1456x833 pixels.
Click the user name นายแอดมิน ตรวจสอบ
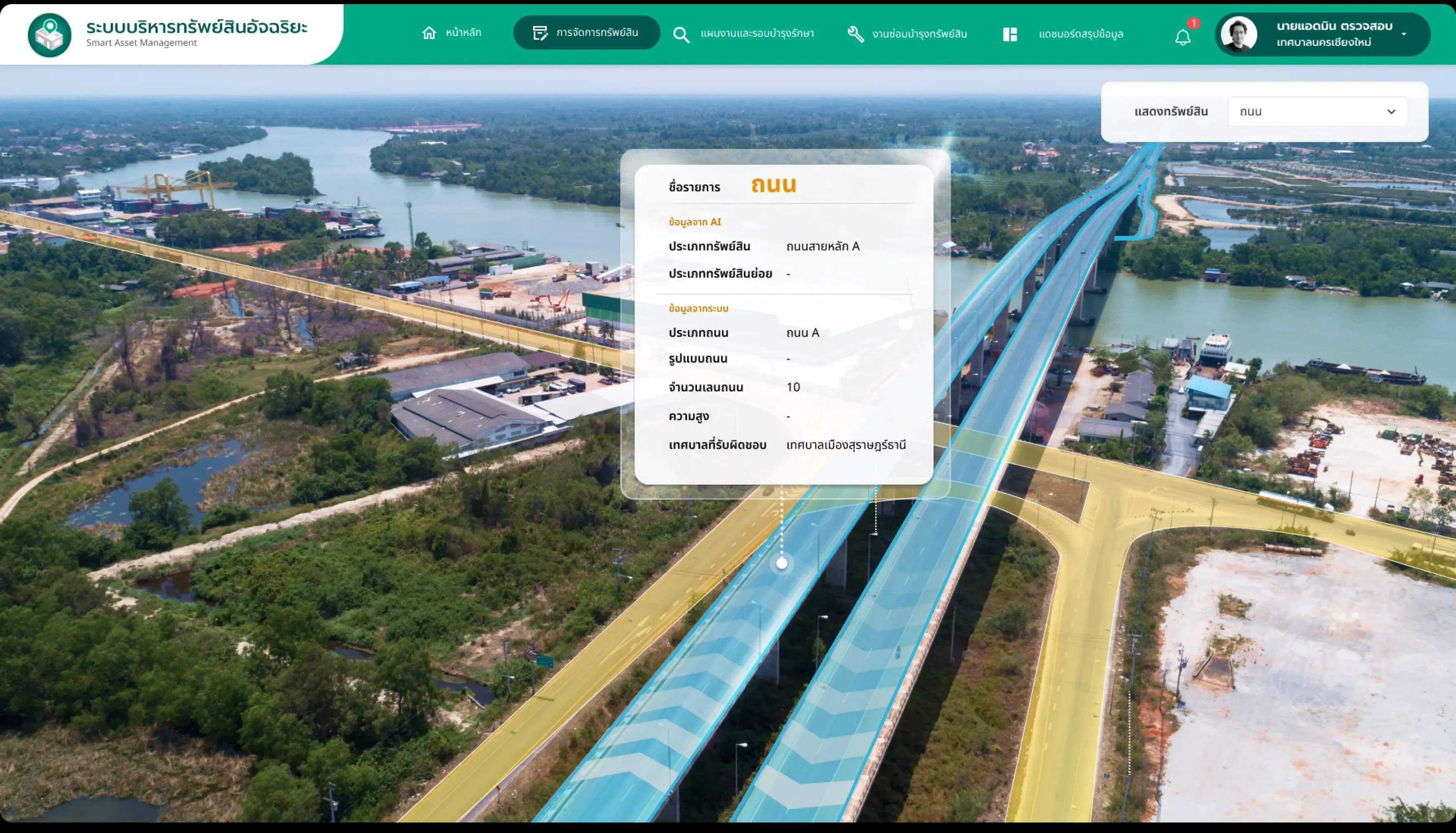click(1334, 26)
